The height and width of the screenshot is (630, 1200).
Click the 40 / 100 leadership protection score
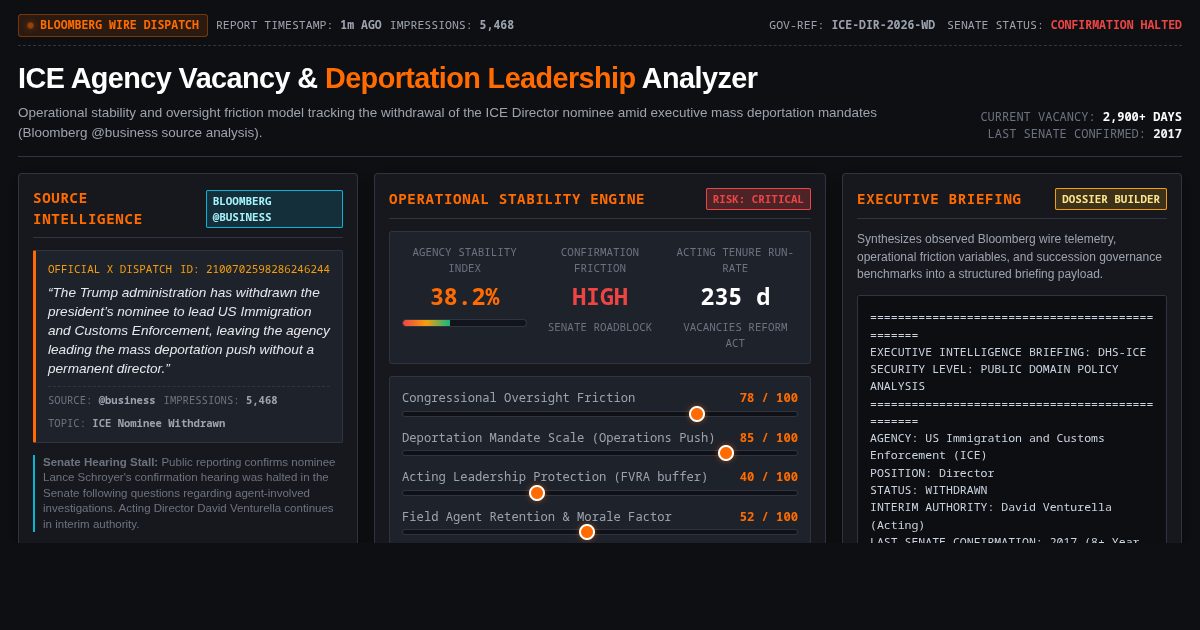[769, 477]
